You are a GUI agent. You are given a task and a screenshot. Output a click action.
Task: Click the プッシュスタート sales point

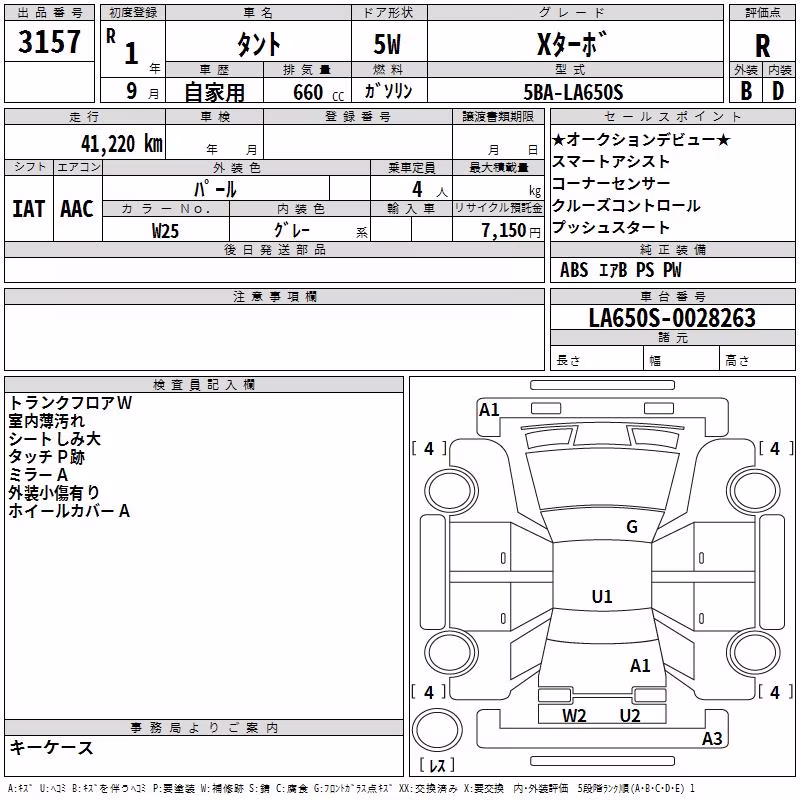[x=611, y=227]
